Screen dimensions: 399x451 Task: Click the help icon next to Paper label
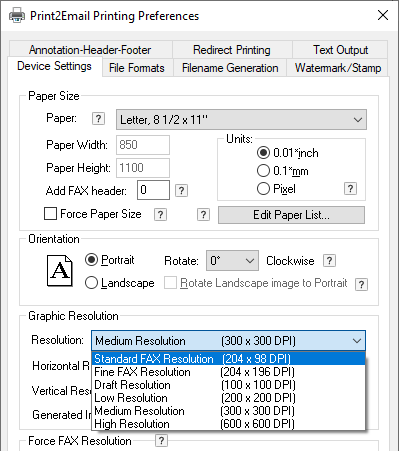tap(98, 119)
